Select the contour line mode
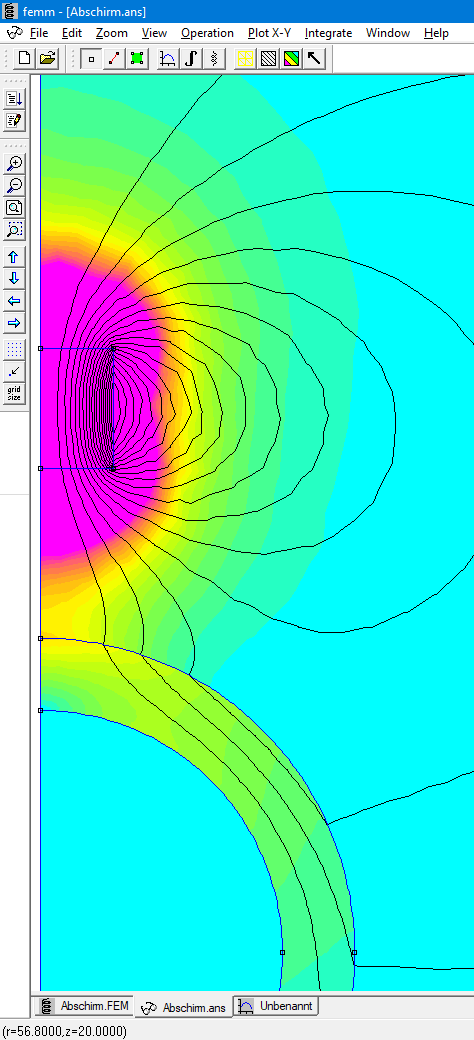 click(x=115, y=58)
